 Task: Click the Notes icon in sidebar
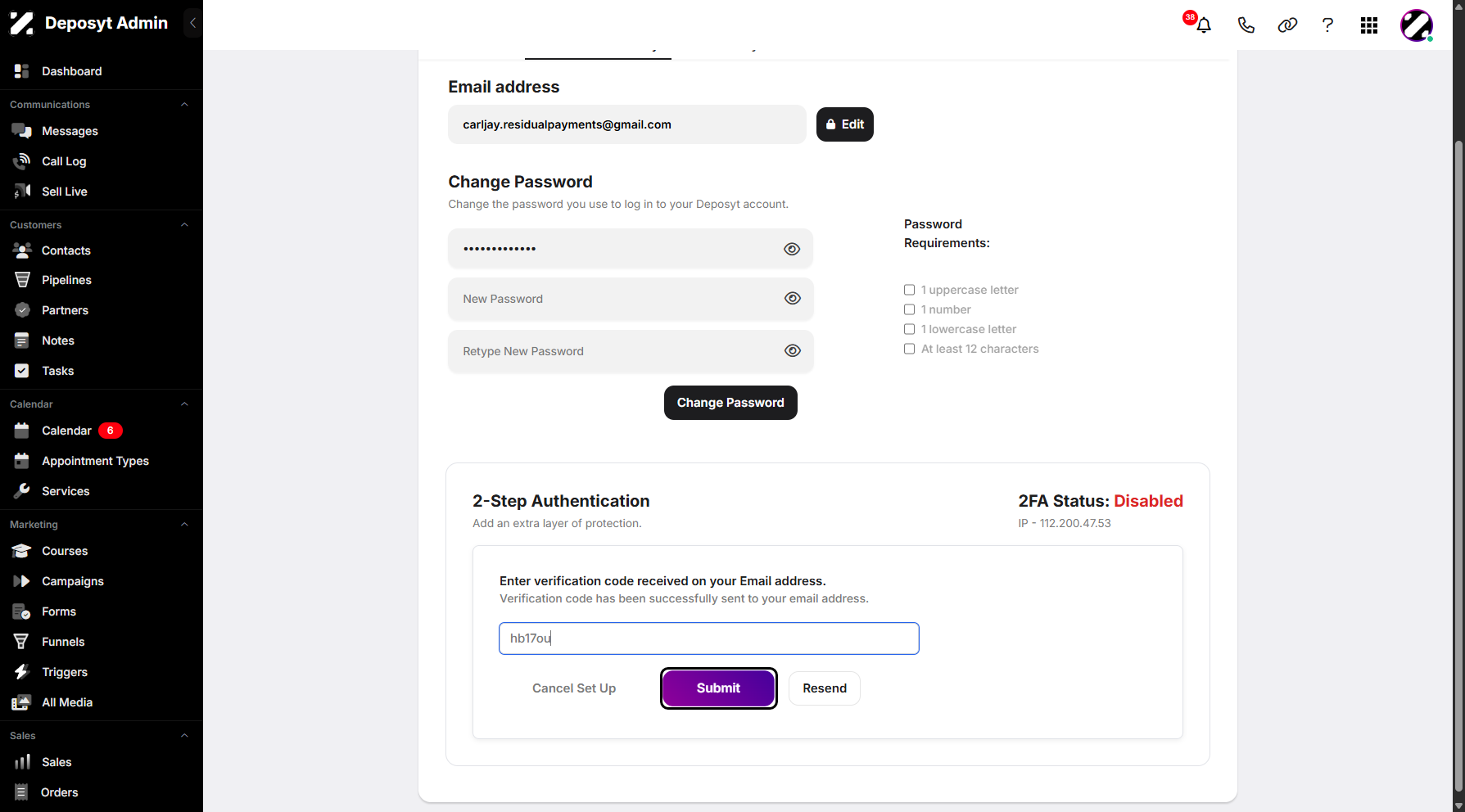pyautogui.click(x=22, y=341)
